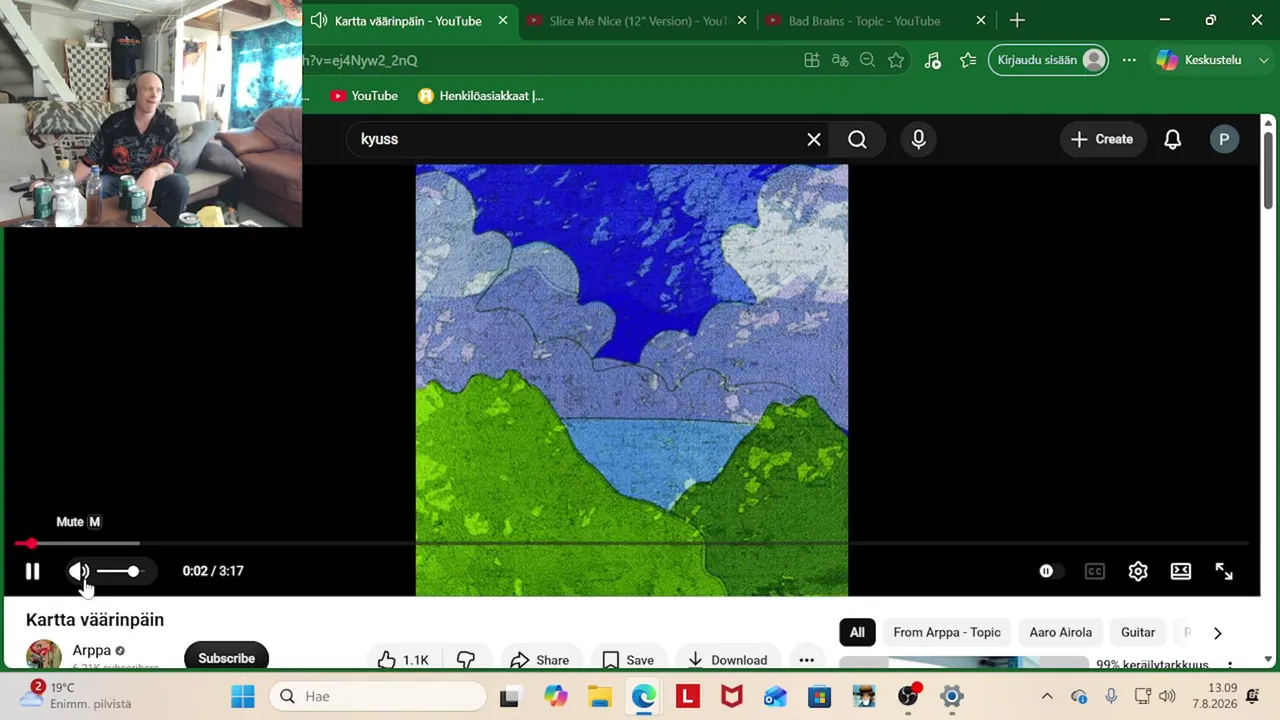Click the YouTube search magnifier button
This screenshot has height=720, width=1280.
pos(857,139)
